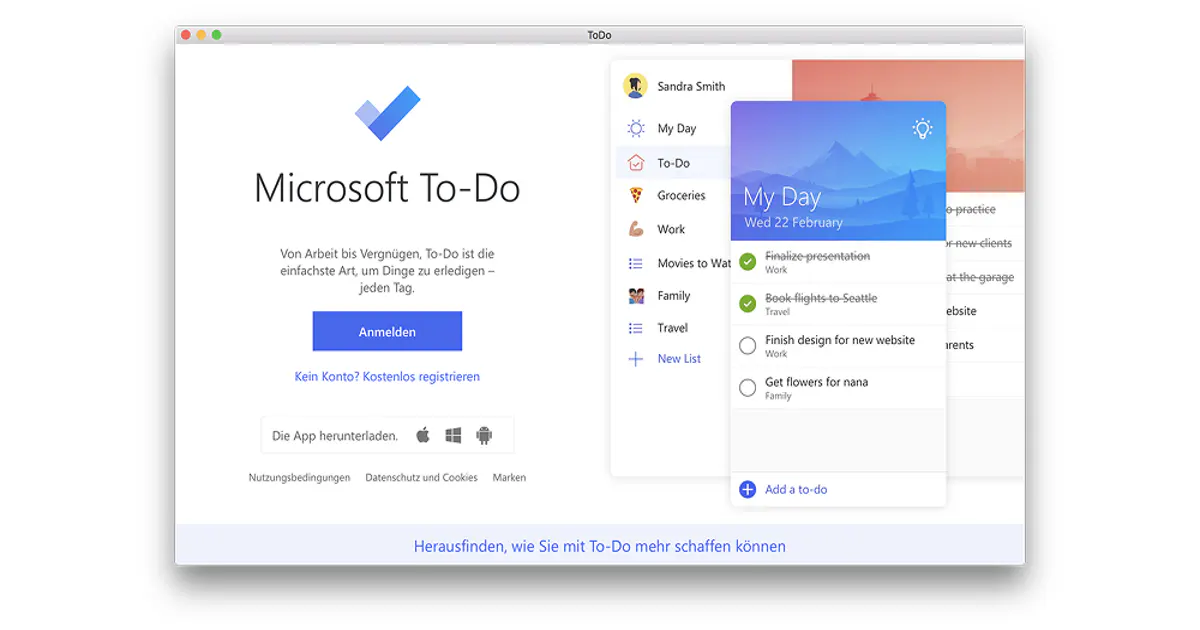Mark Finish design for new website complete

pos(747,346)
